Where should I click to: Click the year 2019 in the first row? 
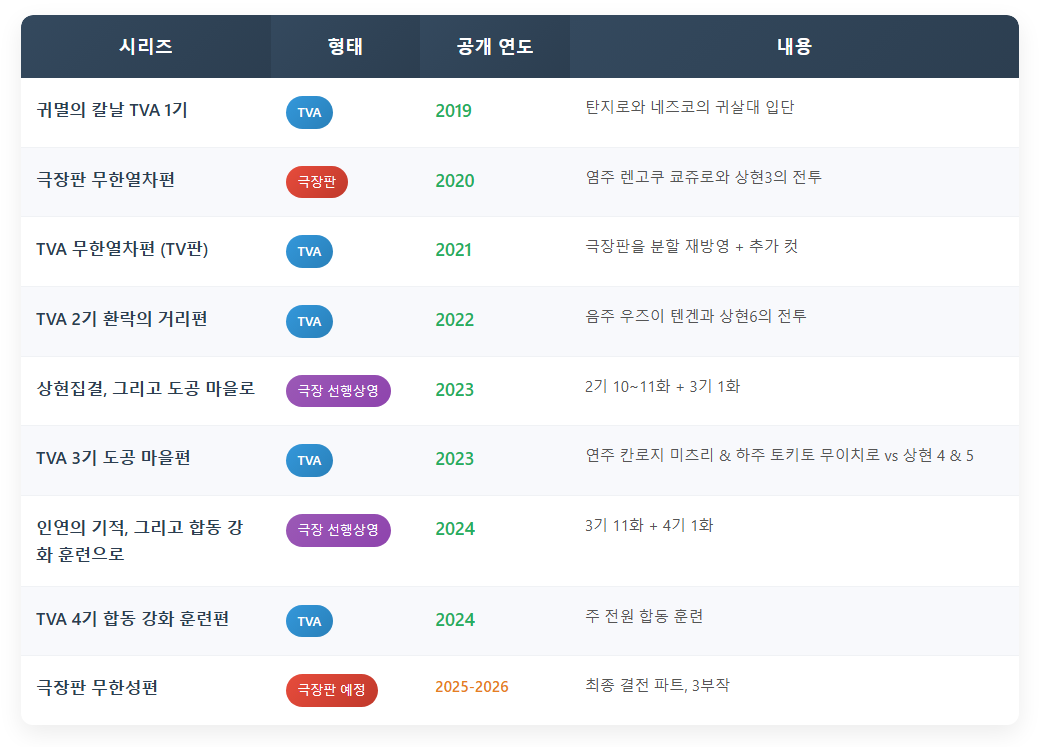point(454,112)
